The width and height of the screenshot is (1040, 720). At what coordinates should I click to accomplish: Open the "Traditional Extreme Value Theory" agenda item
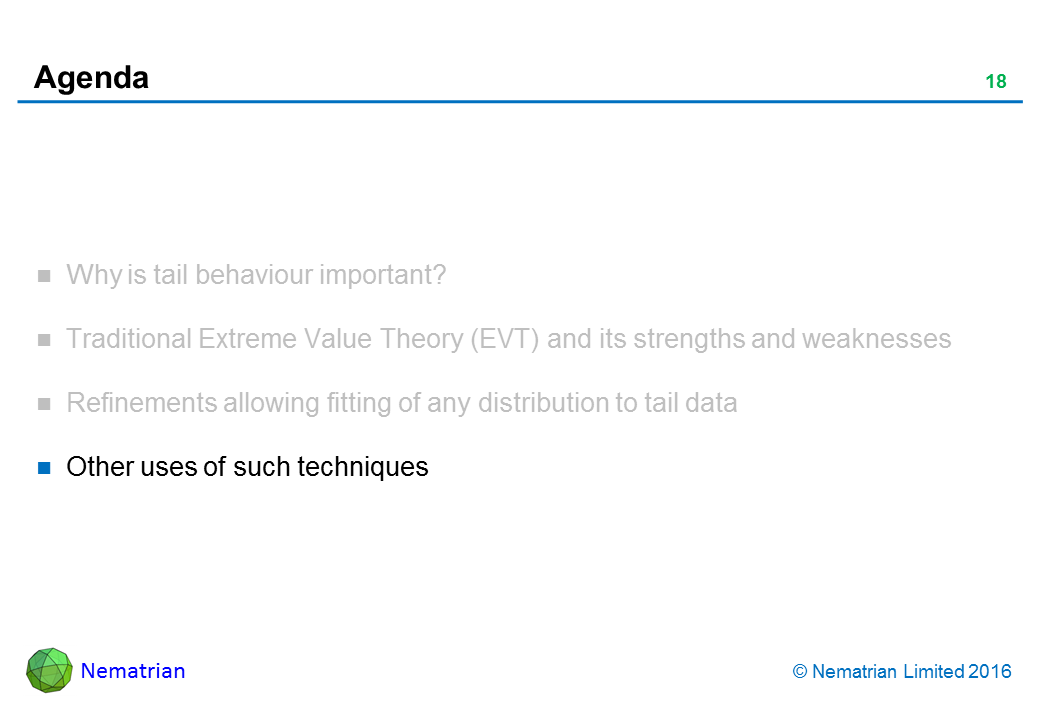[508, 339]
